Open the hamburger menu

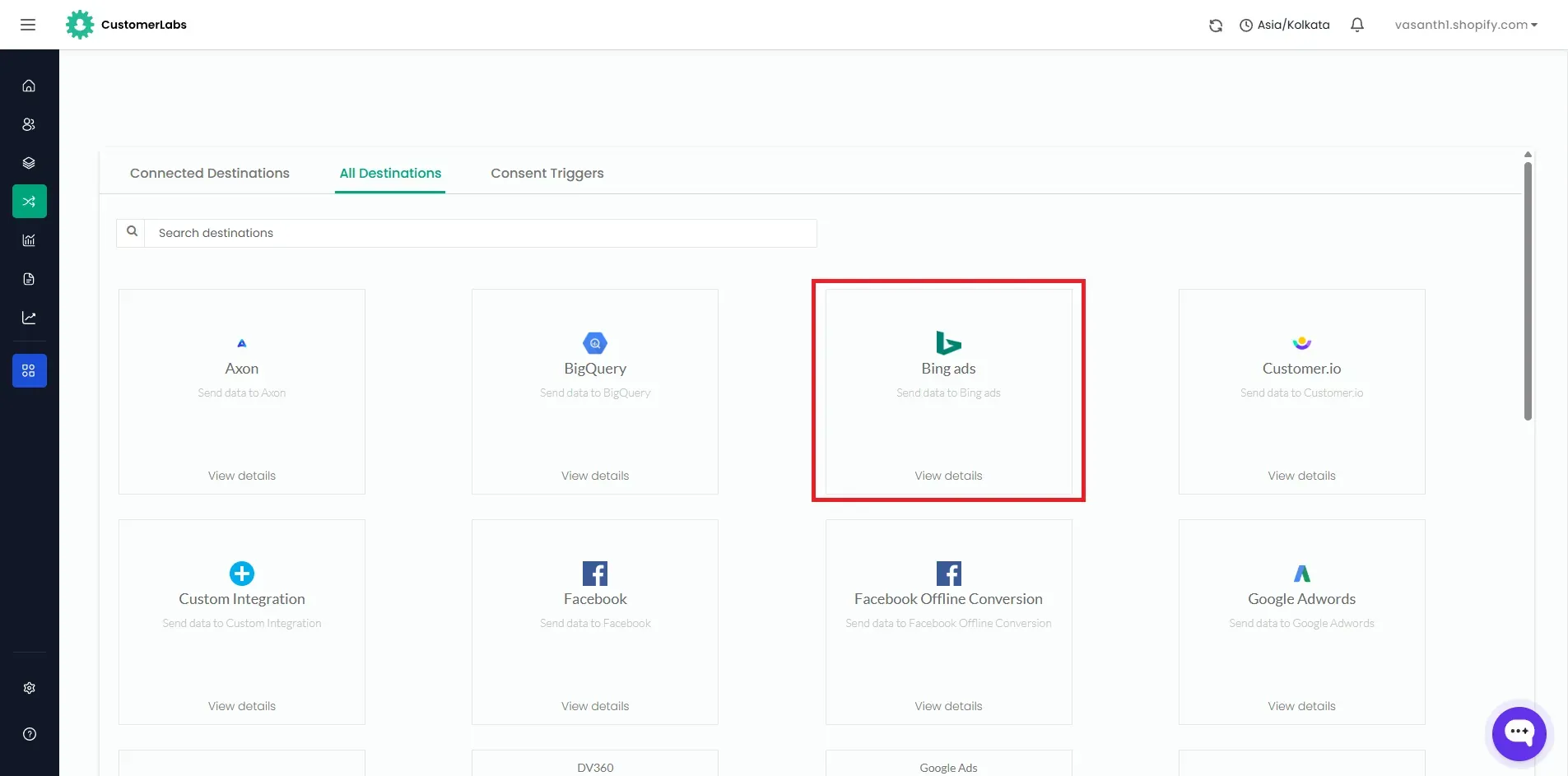(x=28, y=25)
